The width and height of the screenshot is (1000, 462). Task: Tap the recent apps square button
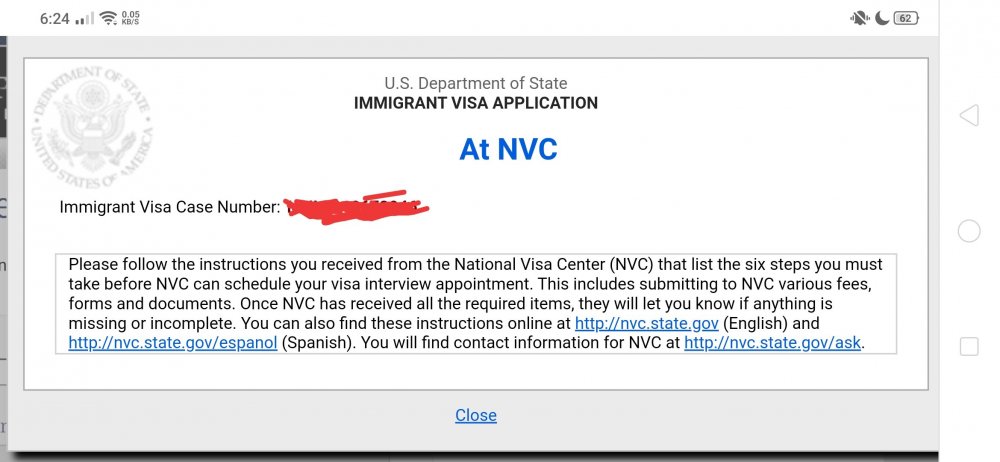(x=969, y=346)
